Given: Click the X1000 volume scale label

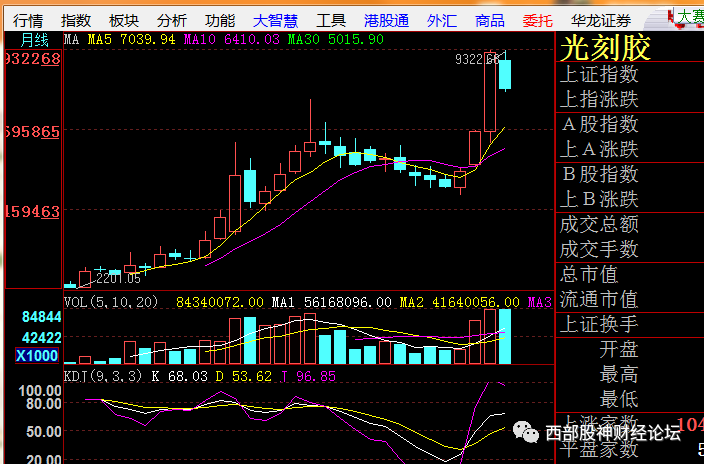Looking at the screenshot, I should tap(37, 356).
